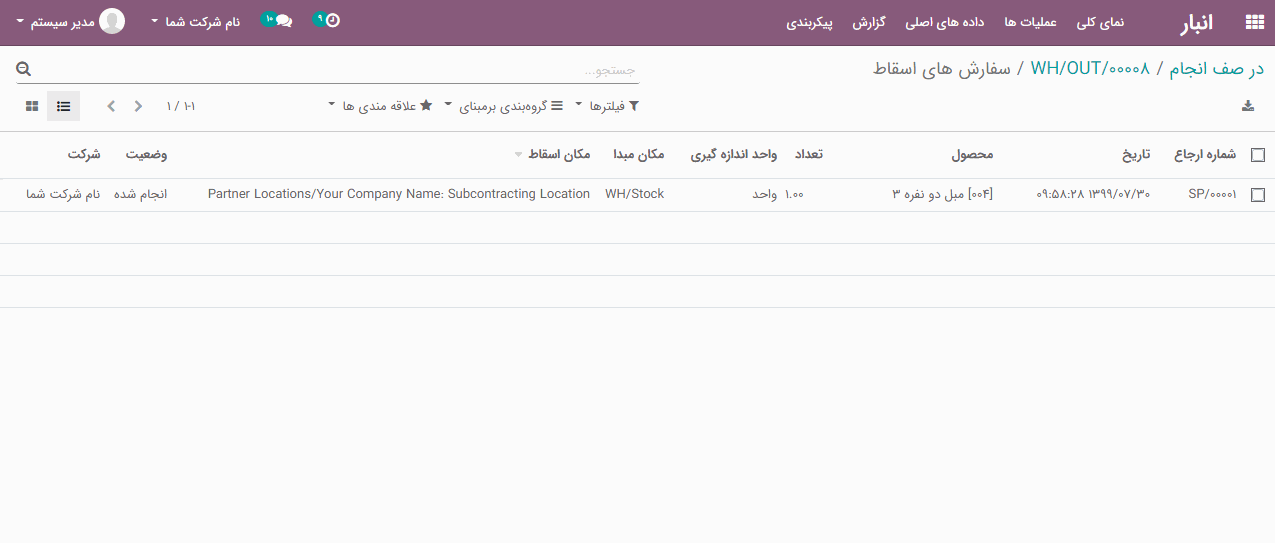Open the فیلترها filters dropdown

tap(608, 106)
